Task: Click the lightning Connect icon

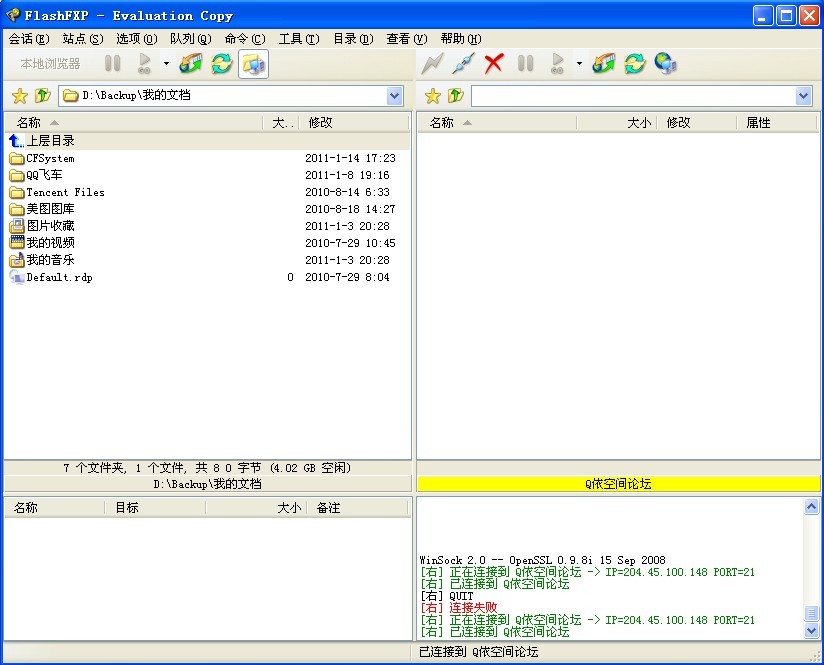Action: pos(432,64)
